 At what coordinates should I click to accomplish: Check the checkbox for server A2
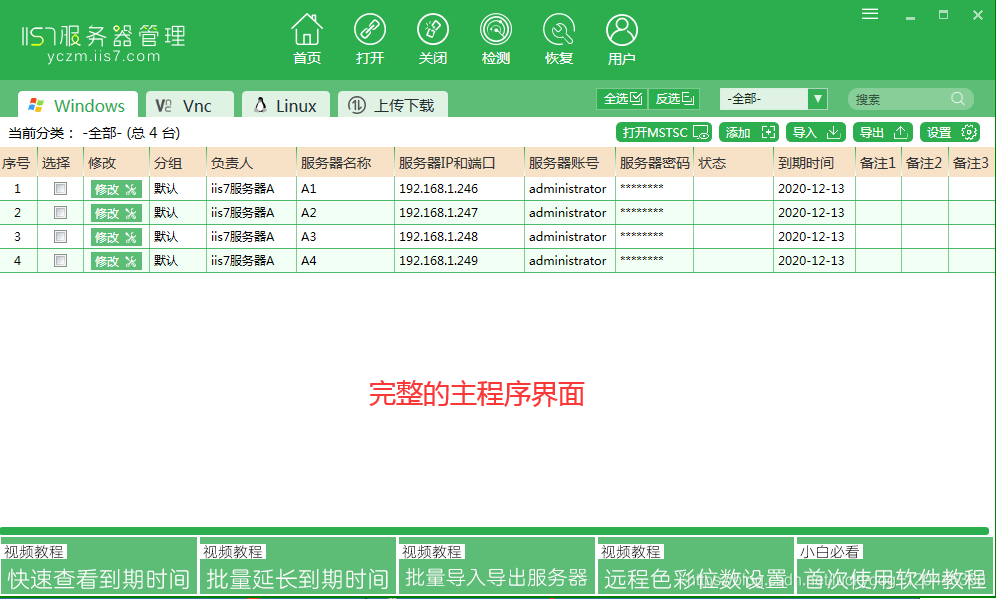tap(60, 212)
